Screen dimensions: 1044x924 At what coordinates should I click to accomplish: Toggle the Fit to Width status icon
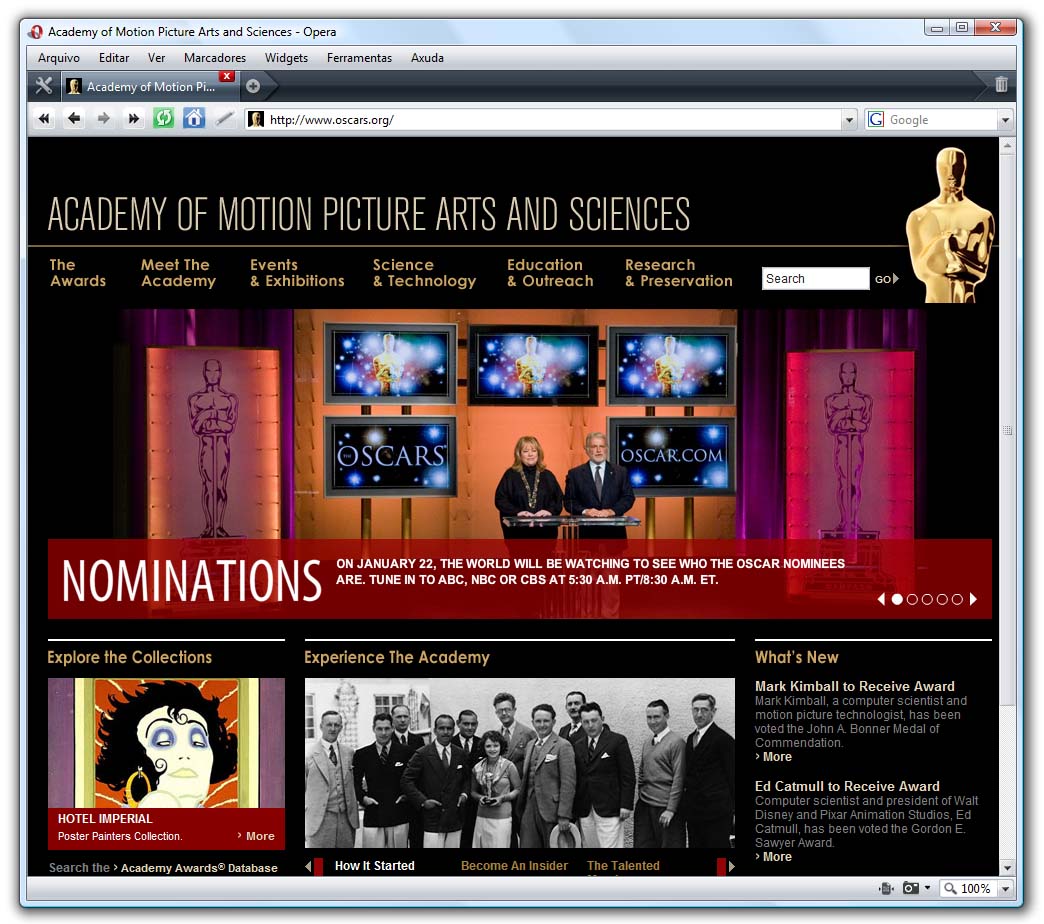point(886,888)
